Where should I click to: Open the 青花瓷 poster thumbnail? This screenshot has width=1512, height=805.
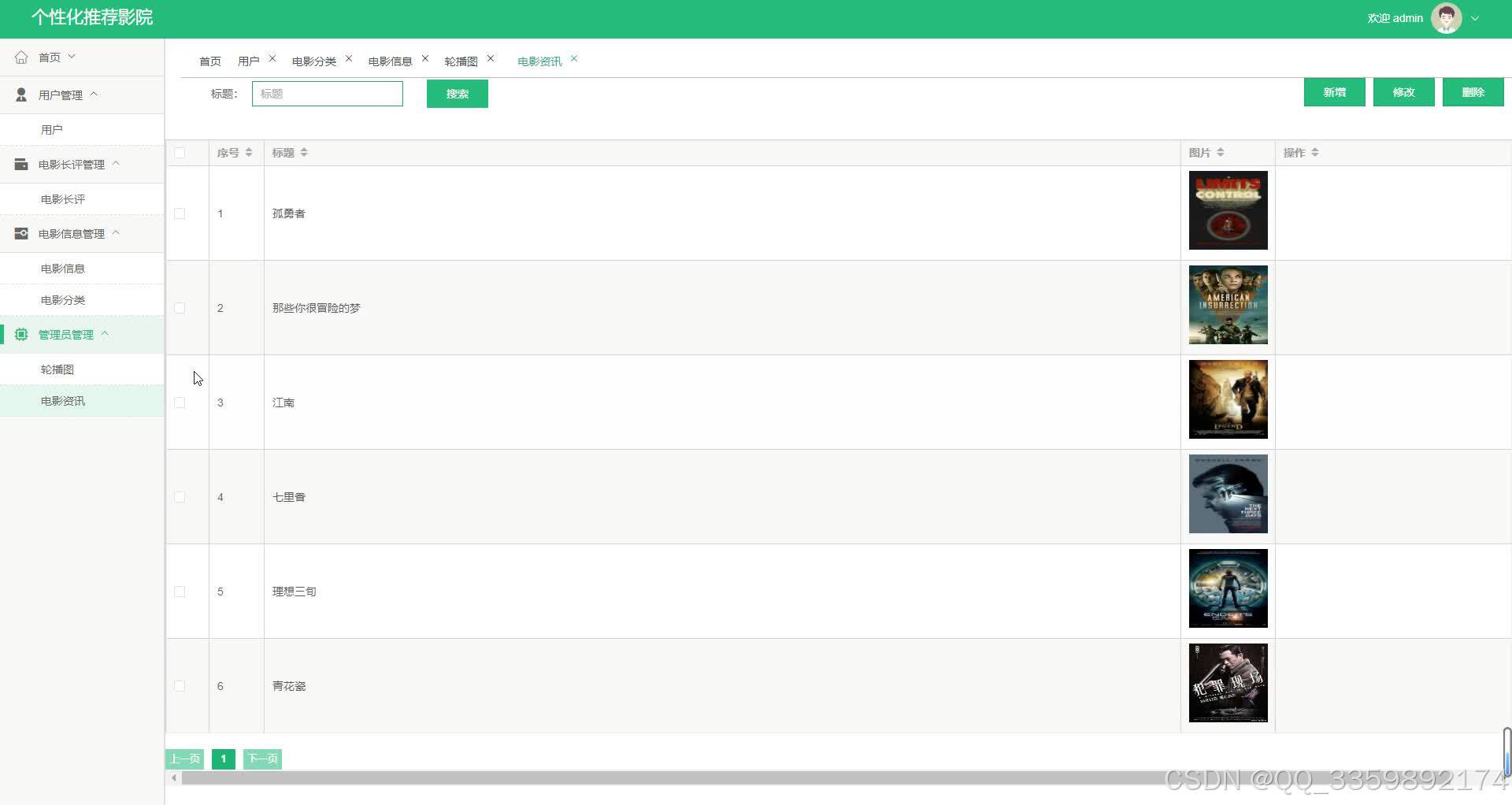click(x=1228, y=683)
